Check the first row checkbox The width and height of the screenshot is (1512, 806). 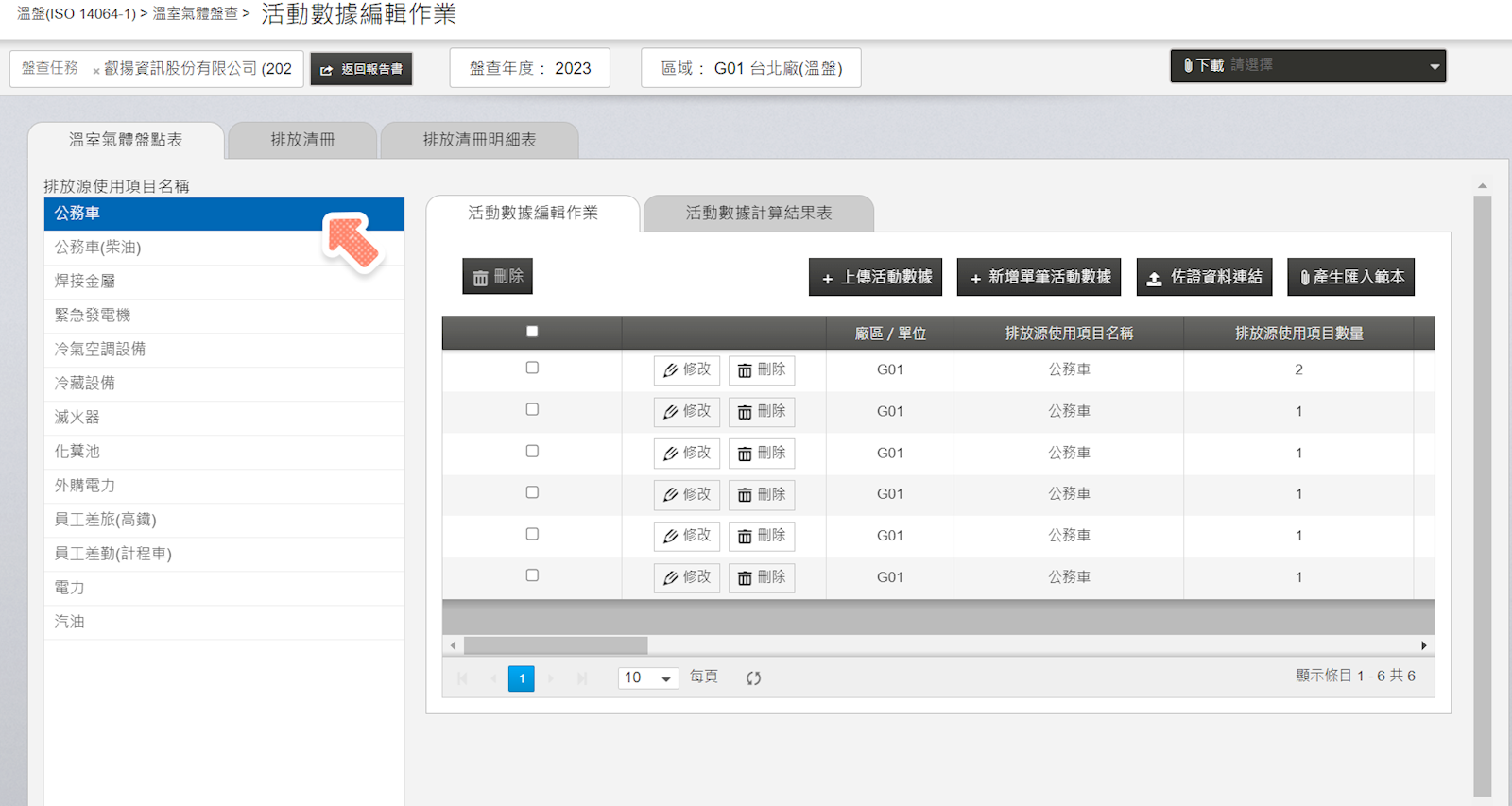click(x=532, y=368)
